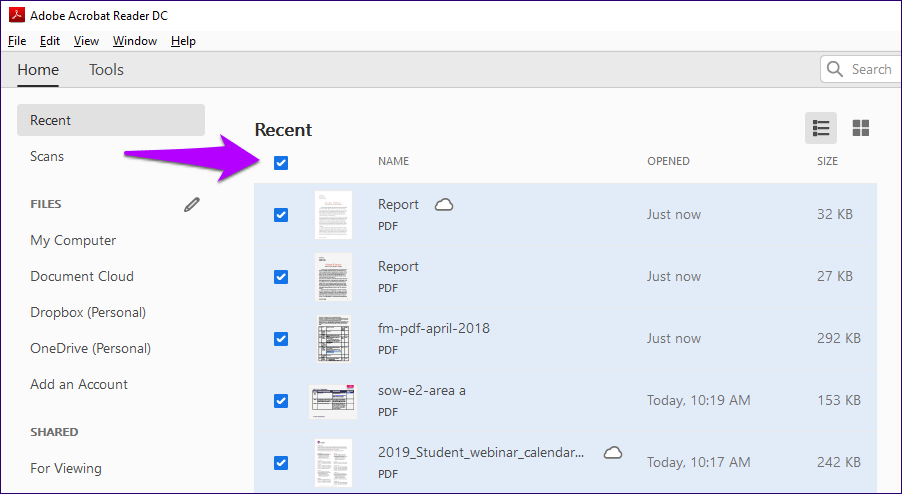Toggle checkbox for sow-e2-area a file

coord(281,401)
